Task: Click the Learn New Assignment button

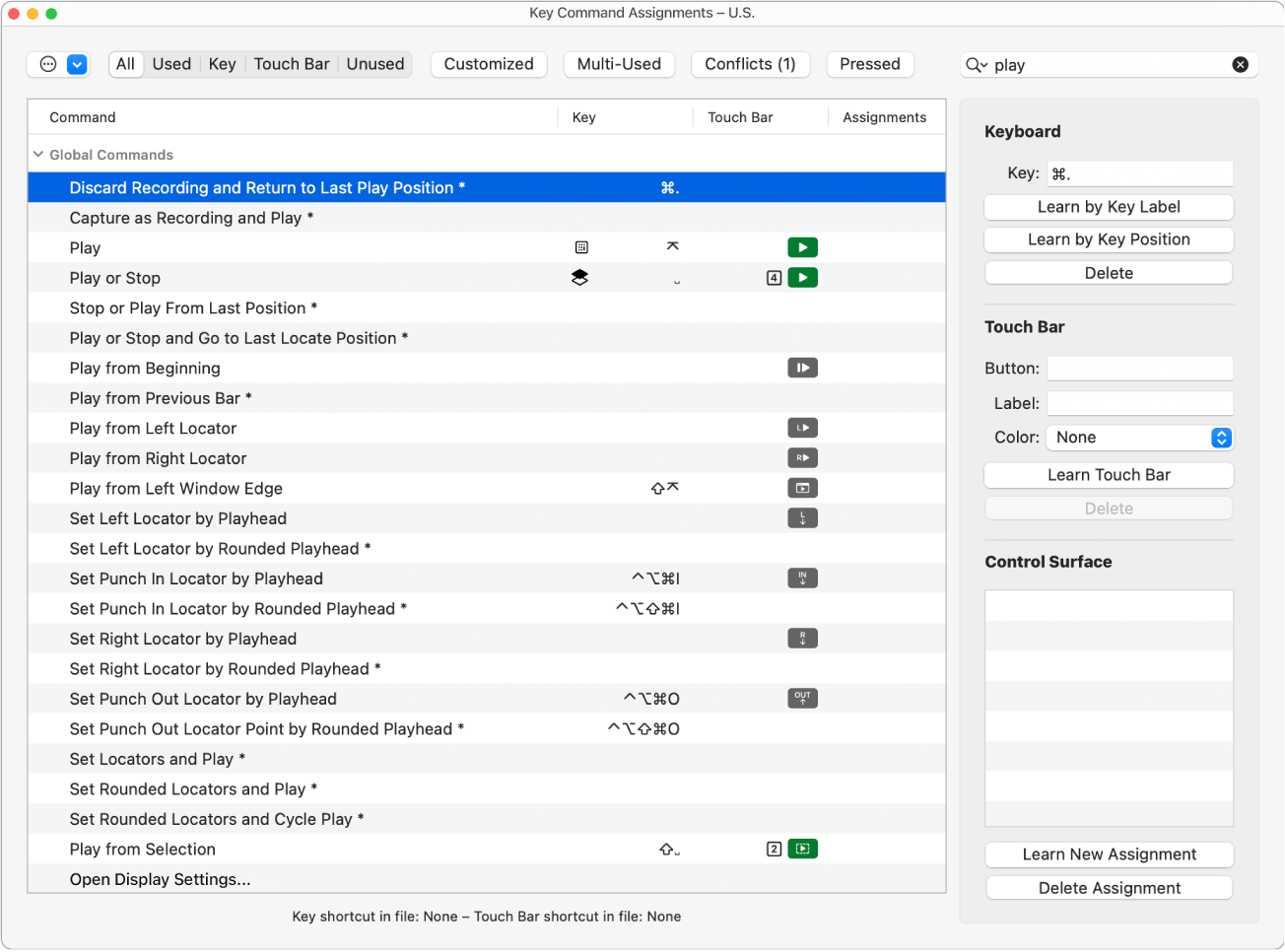Action: (1109, 854)
